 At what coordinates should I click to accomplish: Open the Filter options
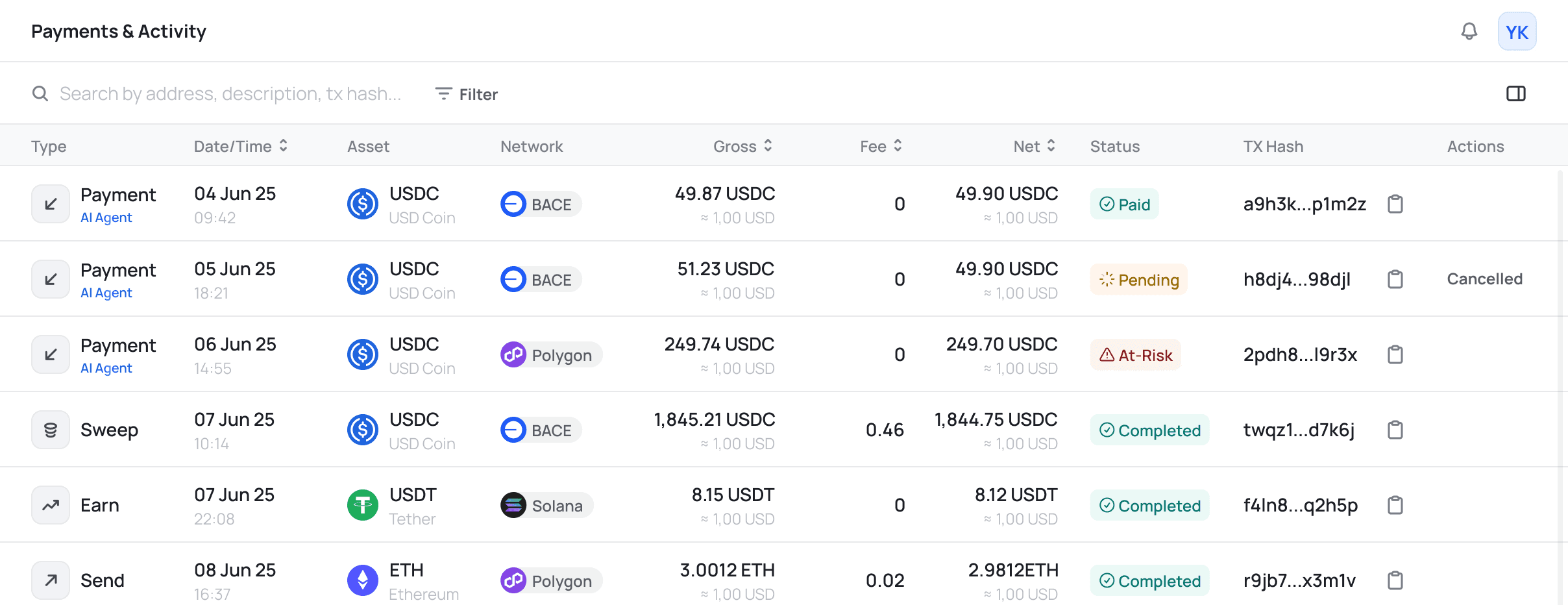(466, 93)
